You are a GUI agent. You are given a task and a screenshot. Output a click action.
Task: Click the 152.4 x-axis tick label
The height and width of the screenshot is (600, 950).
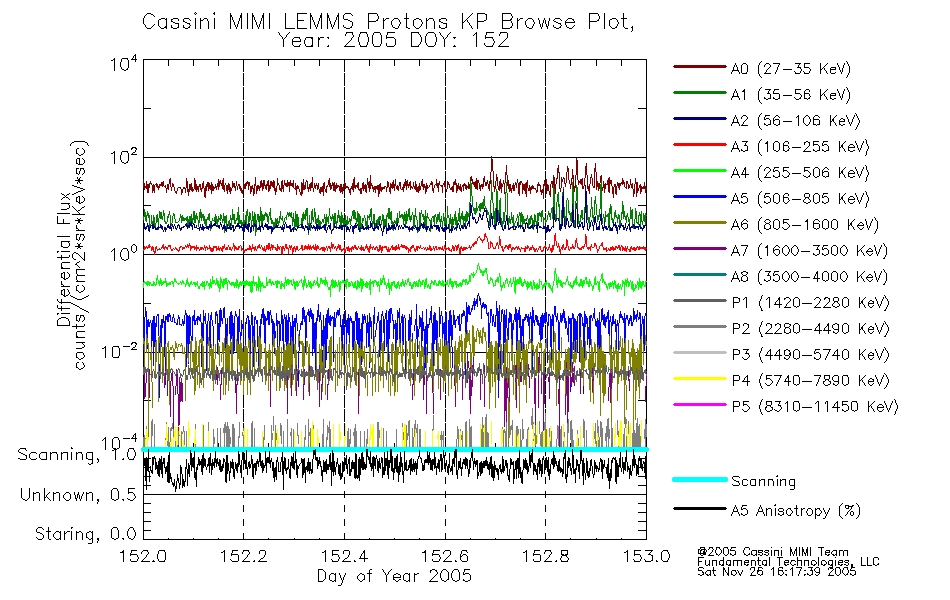[344, 556]
